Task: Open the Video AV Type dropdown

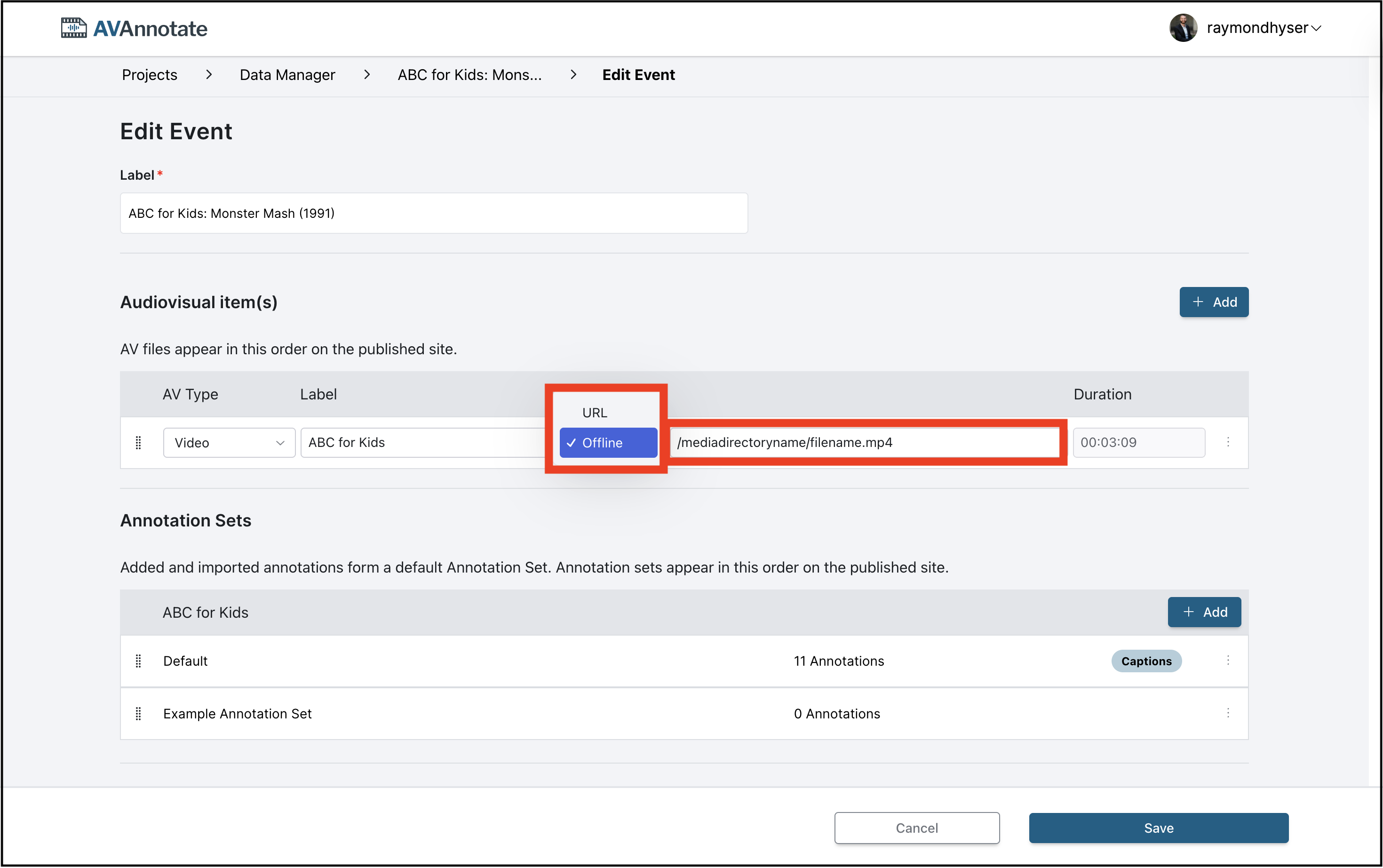Action: [229, 443]
